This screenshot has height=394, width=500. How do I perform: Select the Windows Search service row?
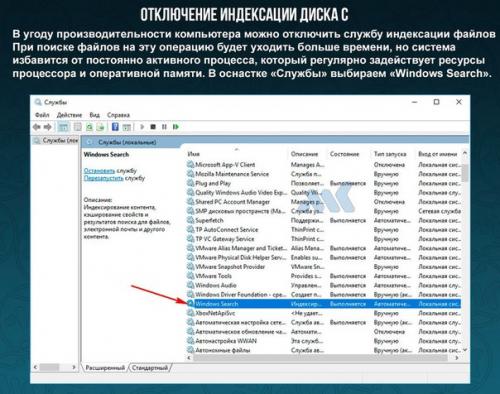click(323, 304)
